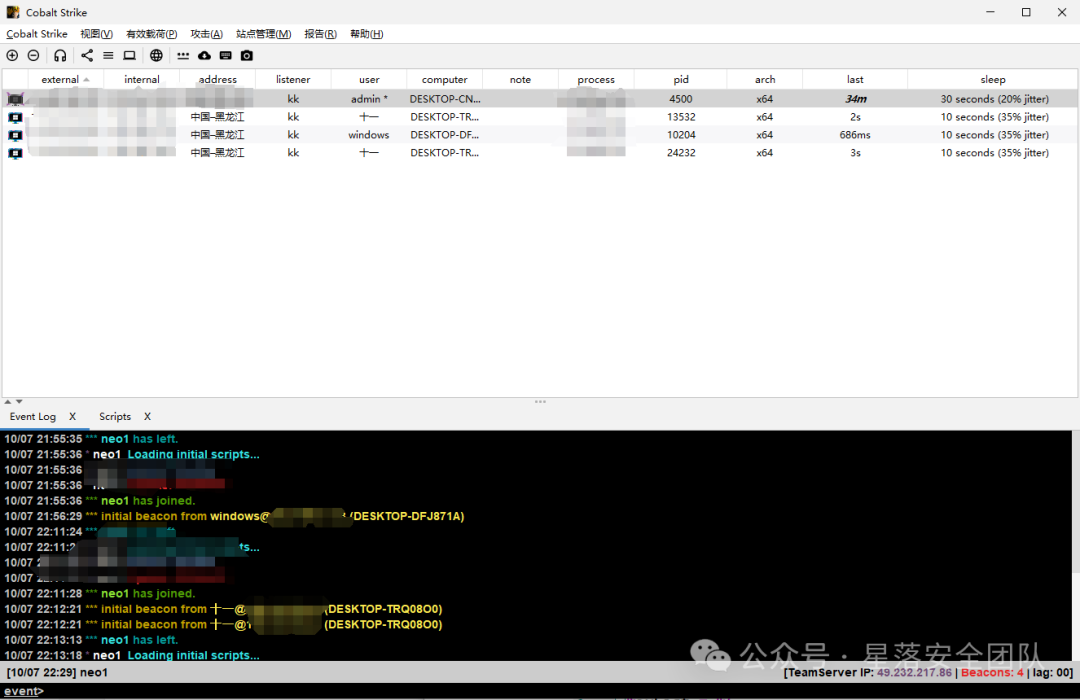Focus the event> command input field
This screenshot has height=700, width=1080.
click(540, 691)
